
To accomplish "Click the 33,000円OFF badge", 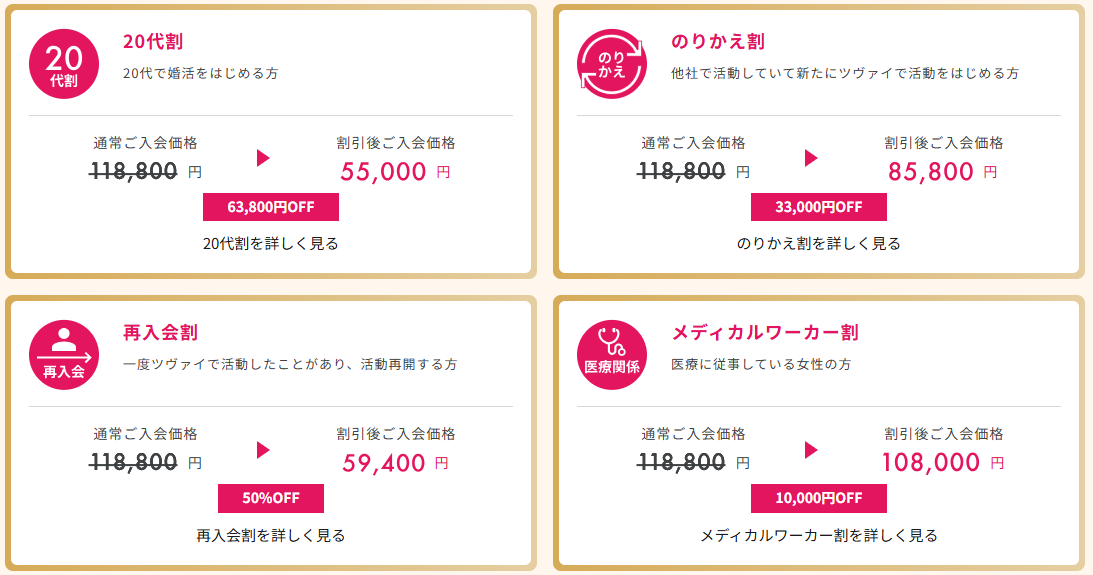I will pos(818,207).
